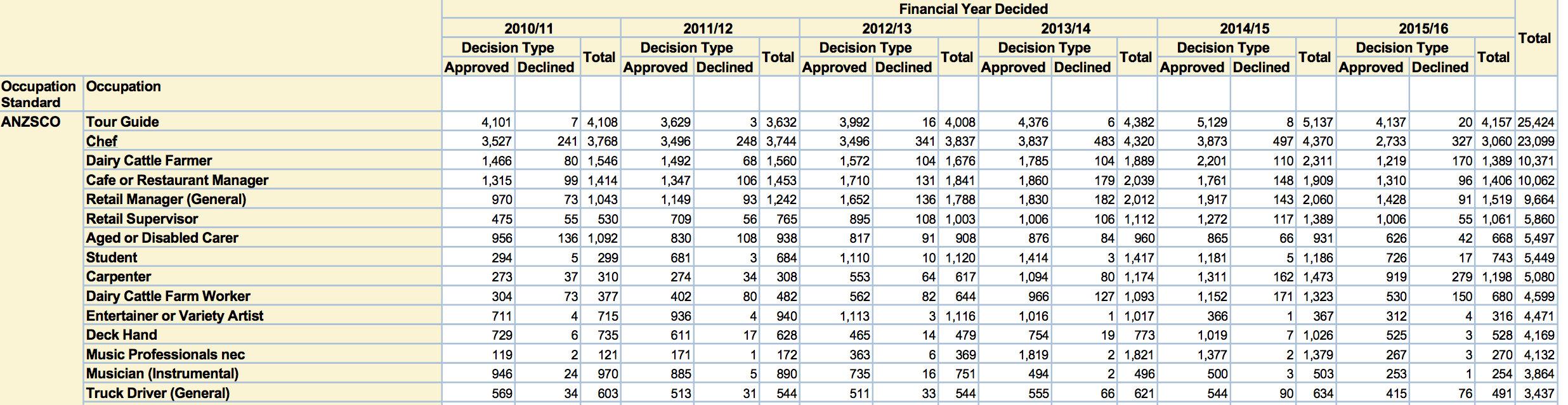Click Decision Type header under 2011/12
Image resolution: width=1568 pixels, height=405 pixels.
(686, 48)
